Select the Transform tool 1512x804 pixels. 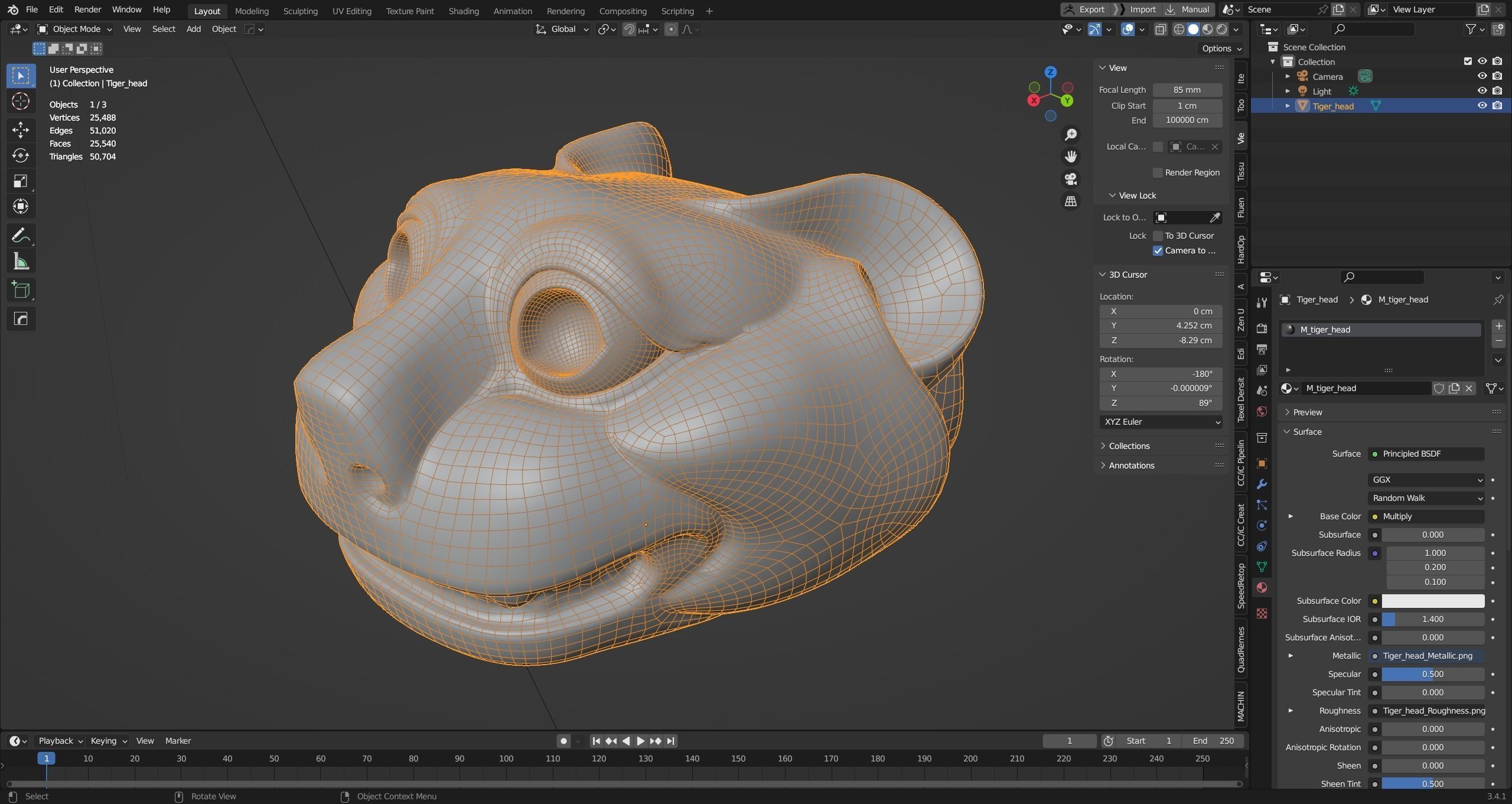[x=21, y=206]
